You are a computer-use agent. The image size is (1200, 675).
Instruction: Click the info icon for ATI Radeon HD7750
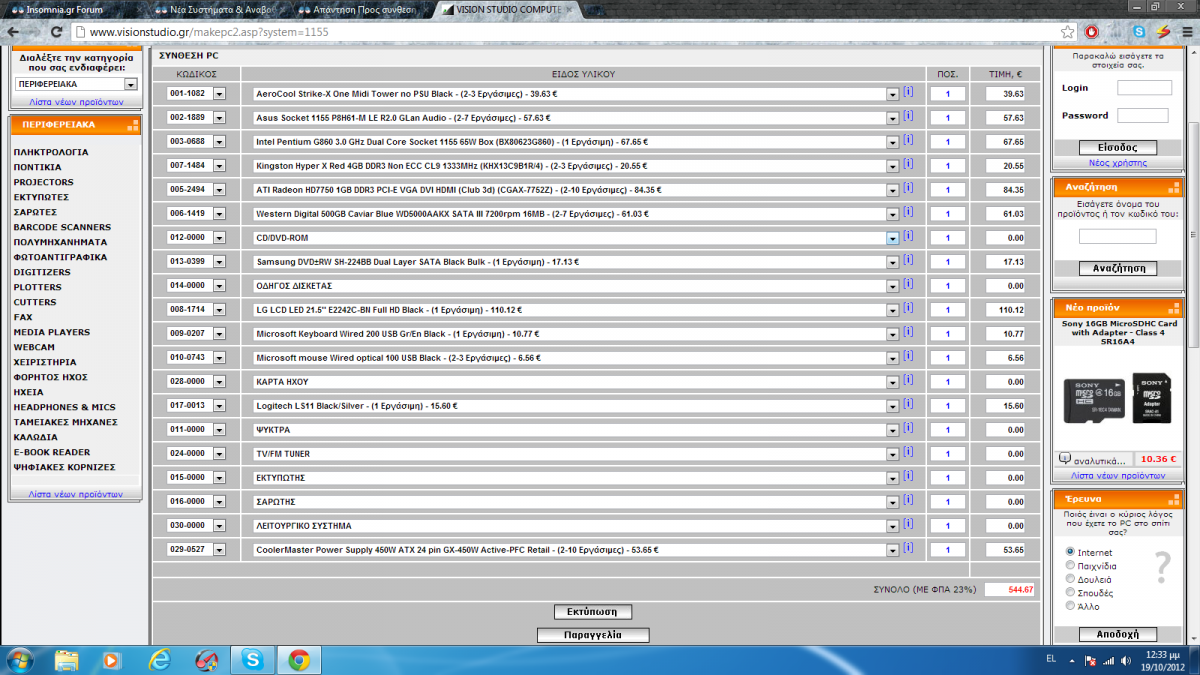click(x=908, y=188)
